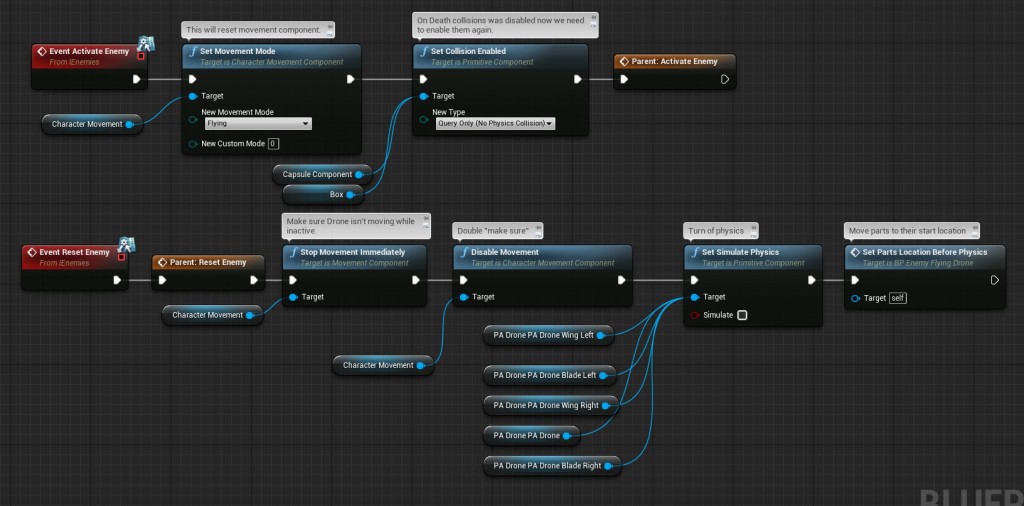Select the Capsule Component variable node
Screen dimensions: 1024x506
point(323,174)
